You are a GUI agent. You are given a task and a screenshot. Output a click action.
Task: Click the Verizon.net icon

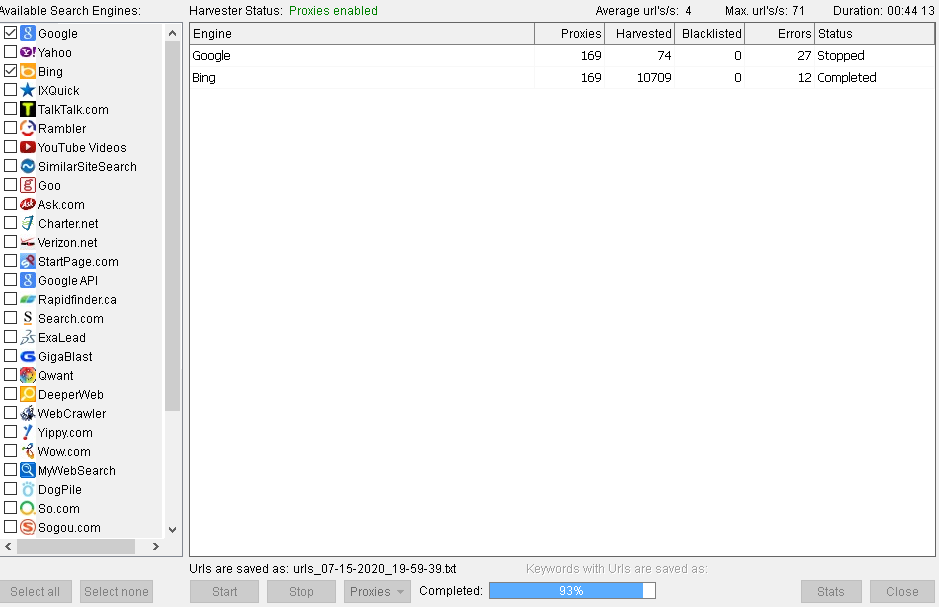pos(28,242)
